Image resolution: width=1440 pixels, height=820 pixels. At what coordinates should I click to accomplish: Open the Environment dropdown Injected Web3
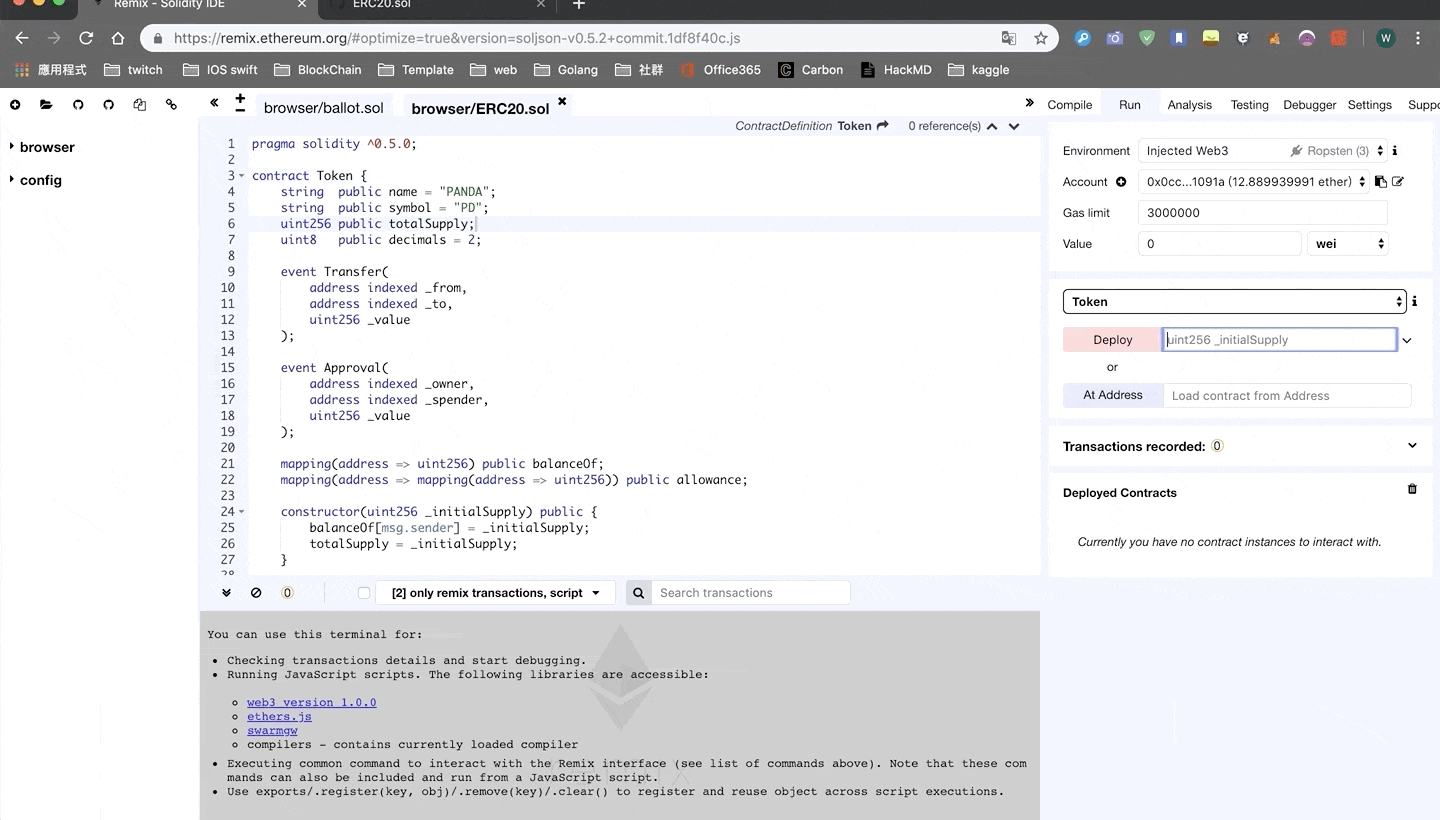(x=1262, y=151)
